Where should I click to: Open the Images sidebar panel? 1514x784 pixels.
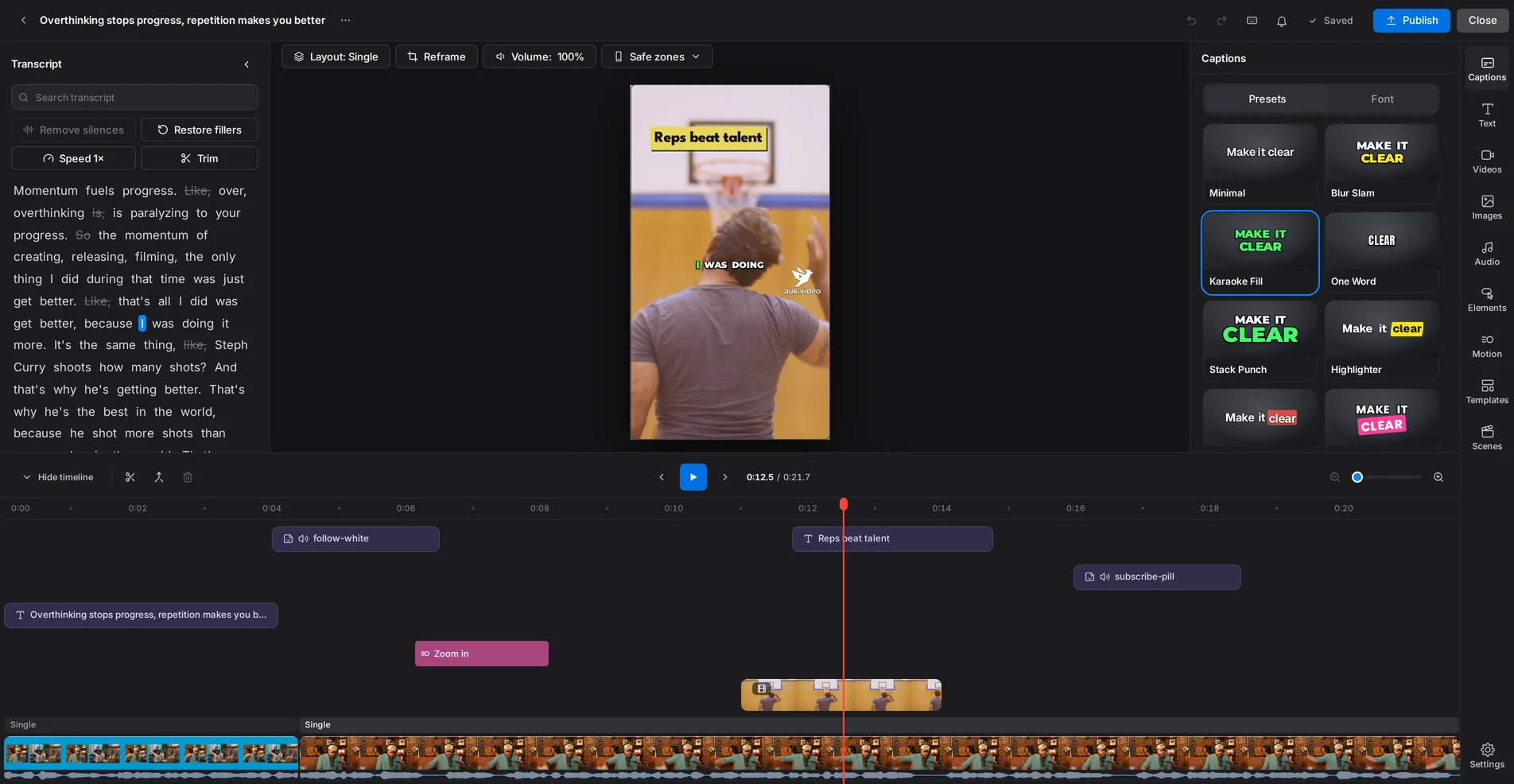click(x=1486, y=208)
